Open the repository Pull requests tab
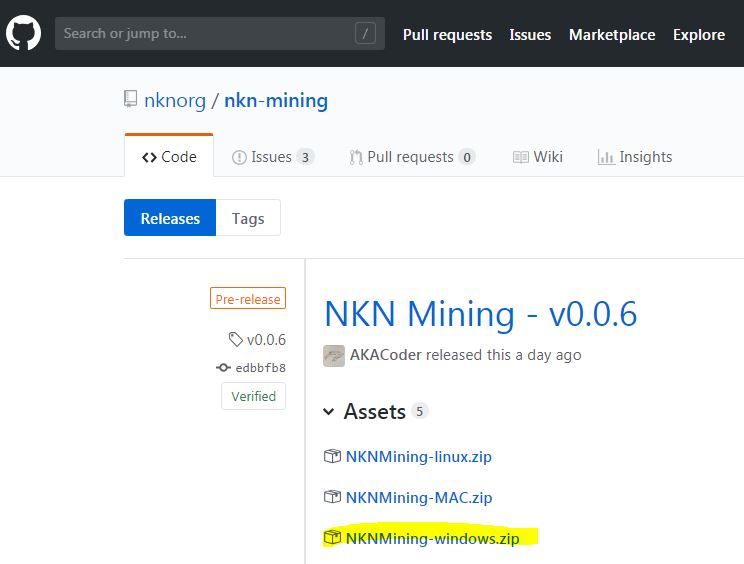Viewport: 744px width, 564px height. click(411, 157)
